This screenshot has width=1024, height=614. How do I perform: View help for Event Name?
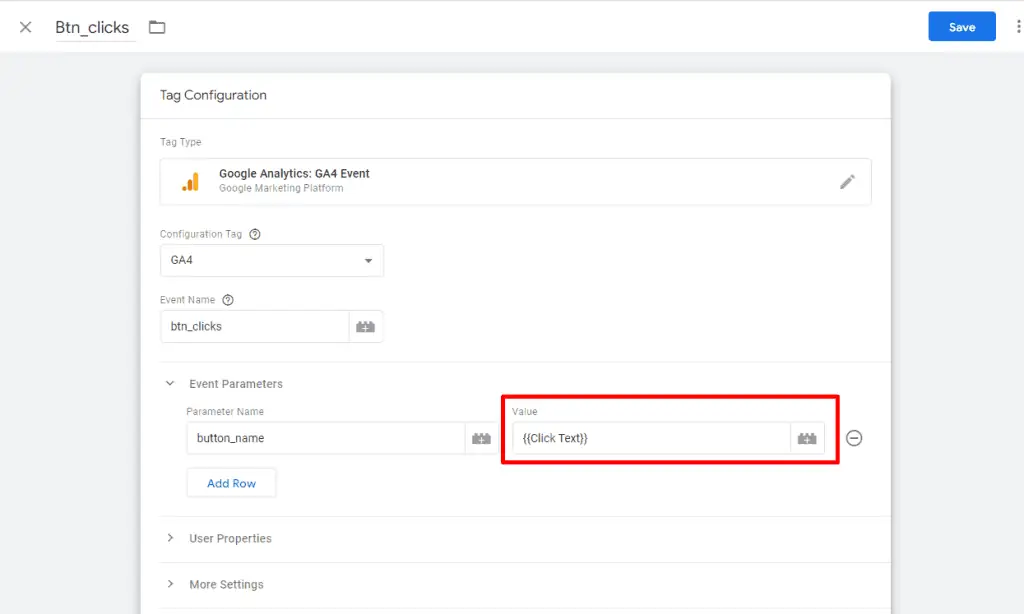(x=227, y=299)
